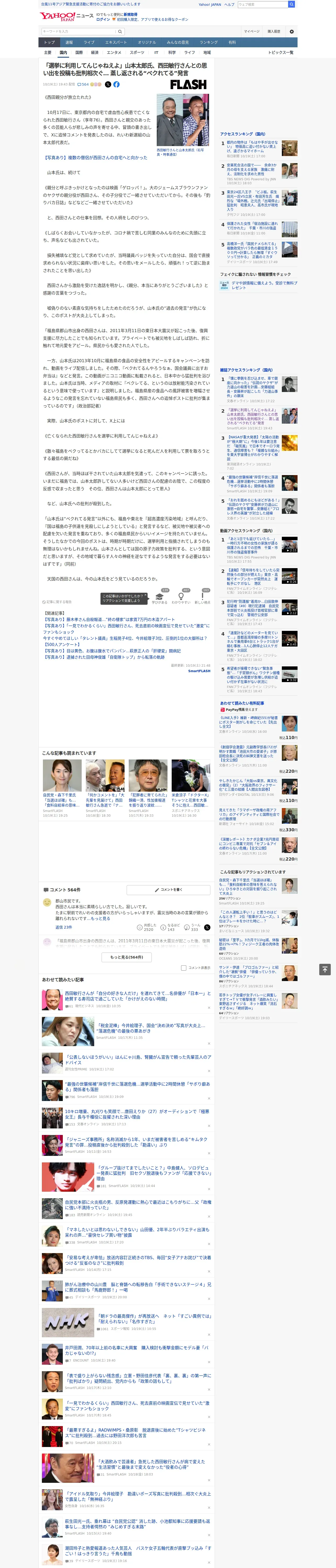
Task: Open settings gear icon
Action: pos(292,32)
